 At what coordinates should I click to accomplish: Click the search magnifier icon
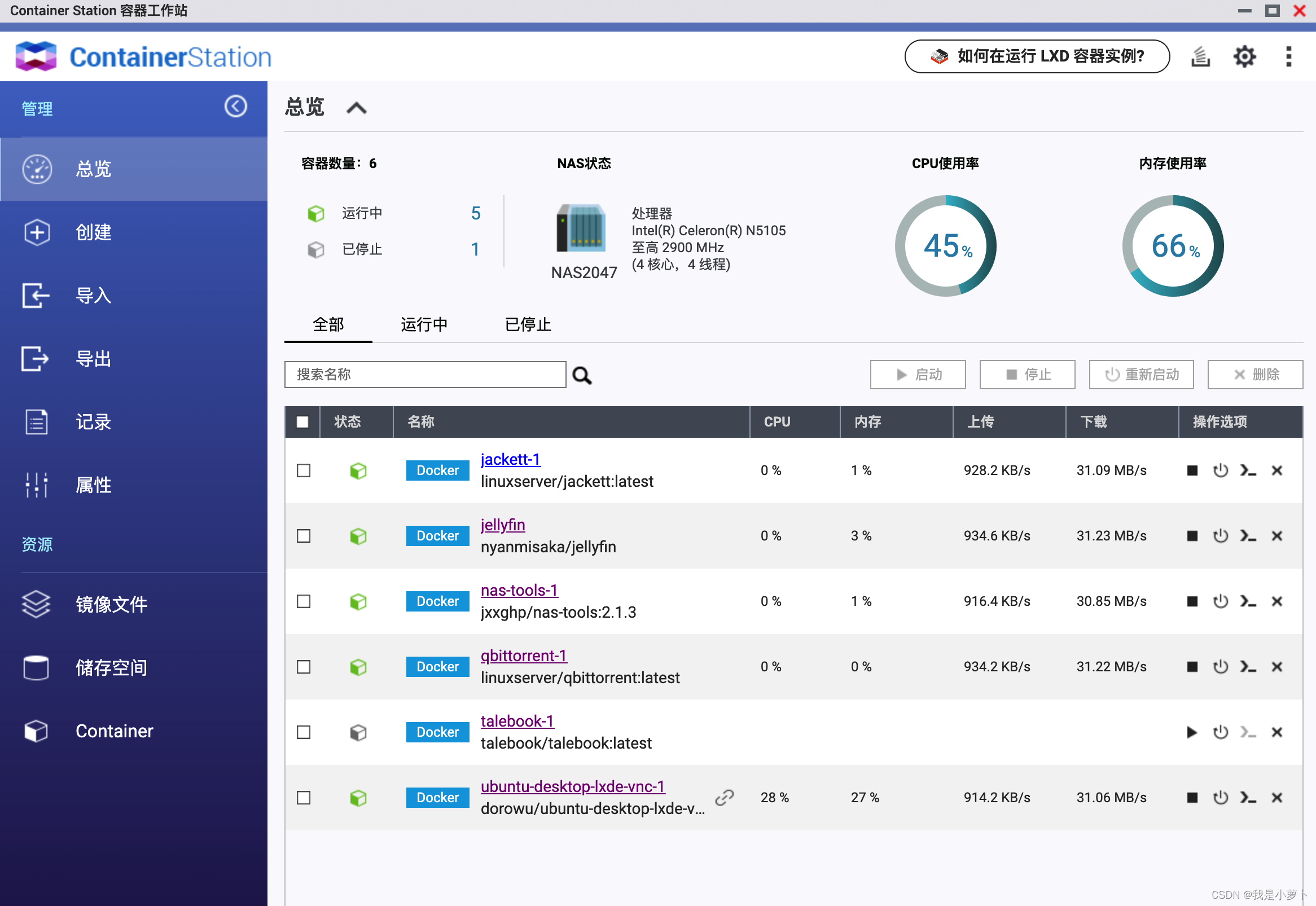582,375
